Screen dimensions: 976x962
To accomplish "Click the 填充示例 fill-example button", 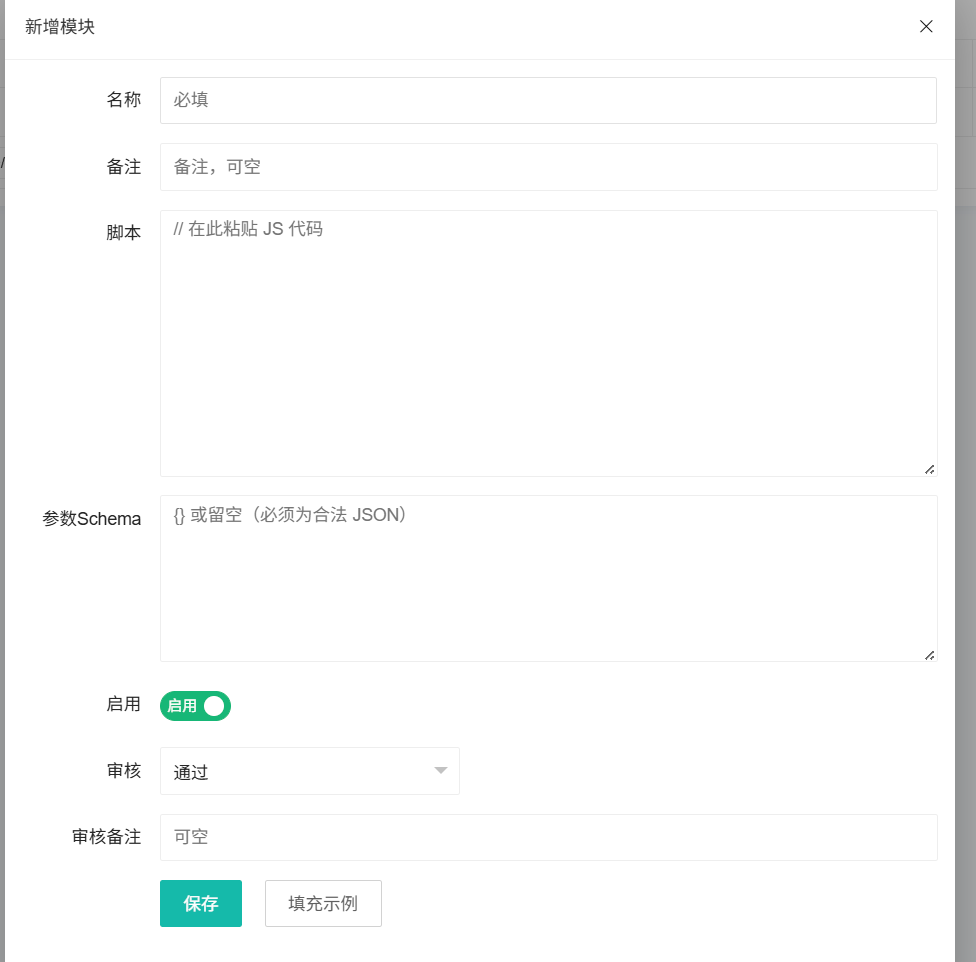I will pyautogui.click(x=323, y=903).
